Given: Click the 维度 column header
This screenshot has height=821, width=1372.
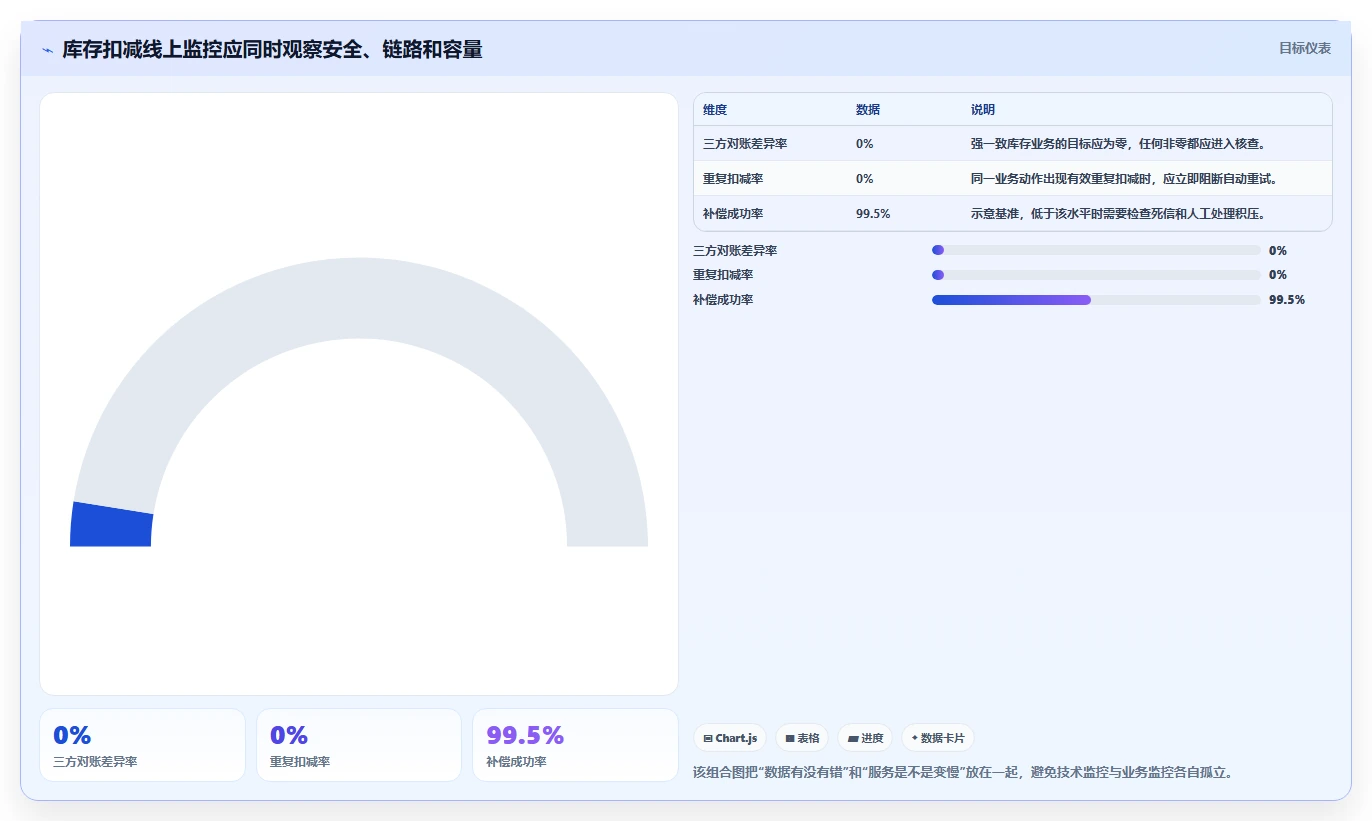Looking at the screenshot, I should click(x=715, y=110).
